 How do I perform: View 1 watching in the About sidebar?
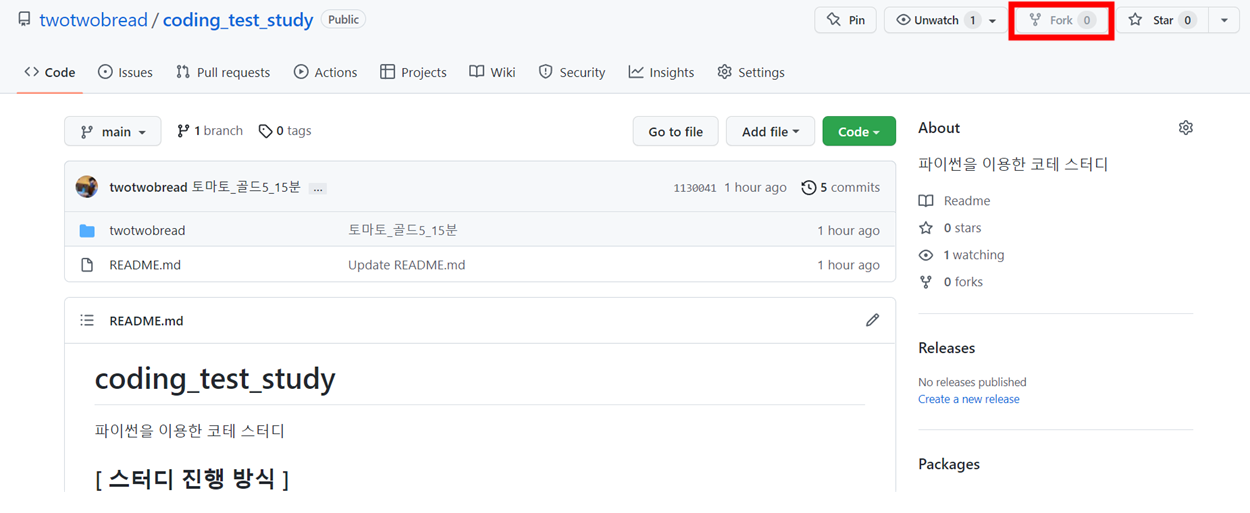[962, 255]
